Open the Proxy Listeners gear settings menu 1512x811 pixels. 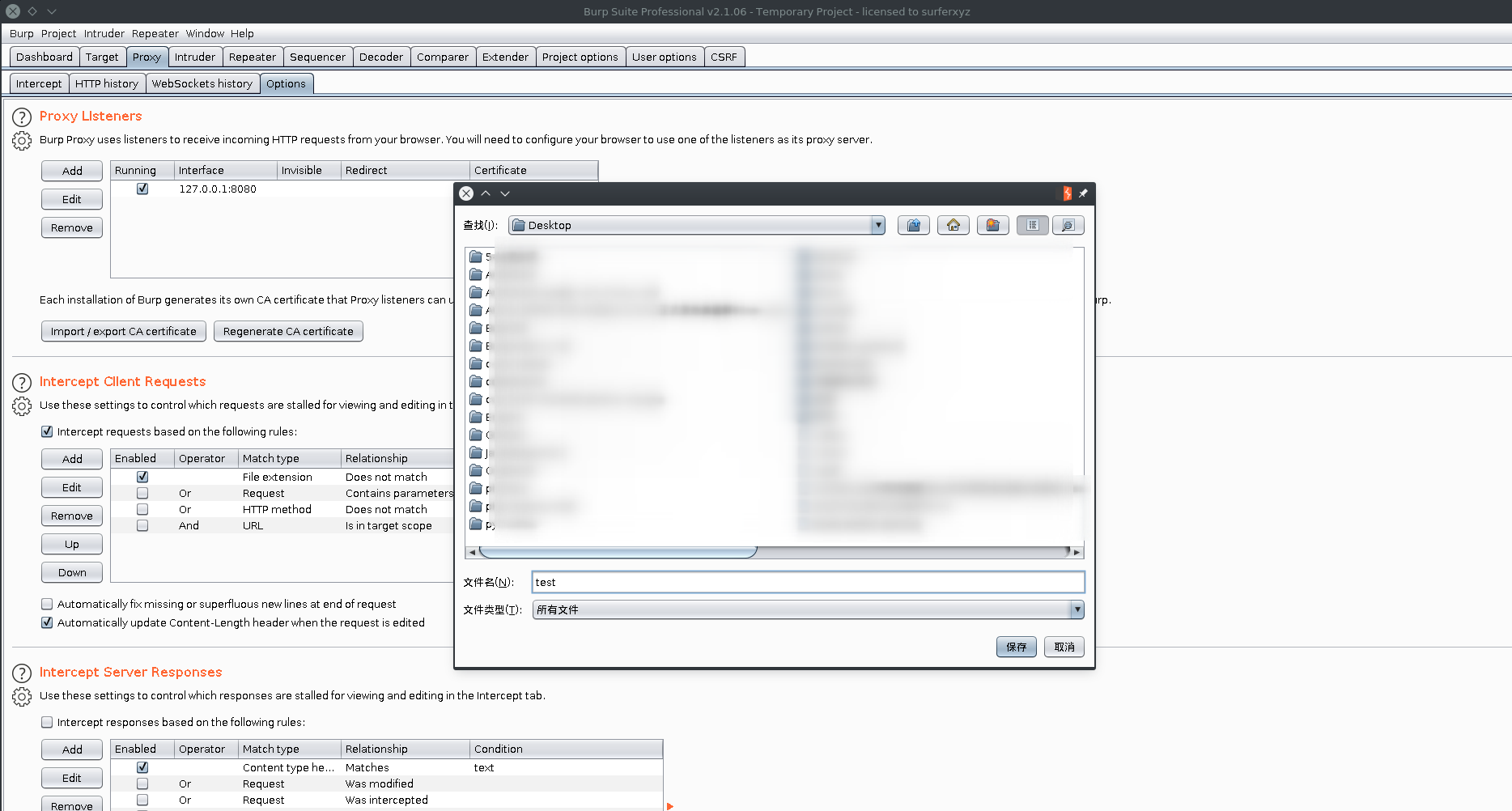tap(22, 141)
